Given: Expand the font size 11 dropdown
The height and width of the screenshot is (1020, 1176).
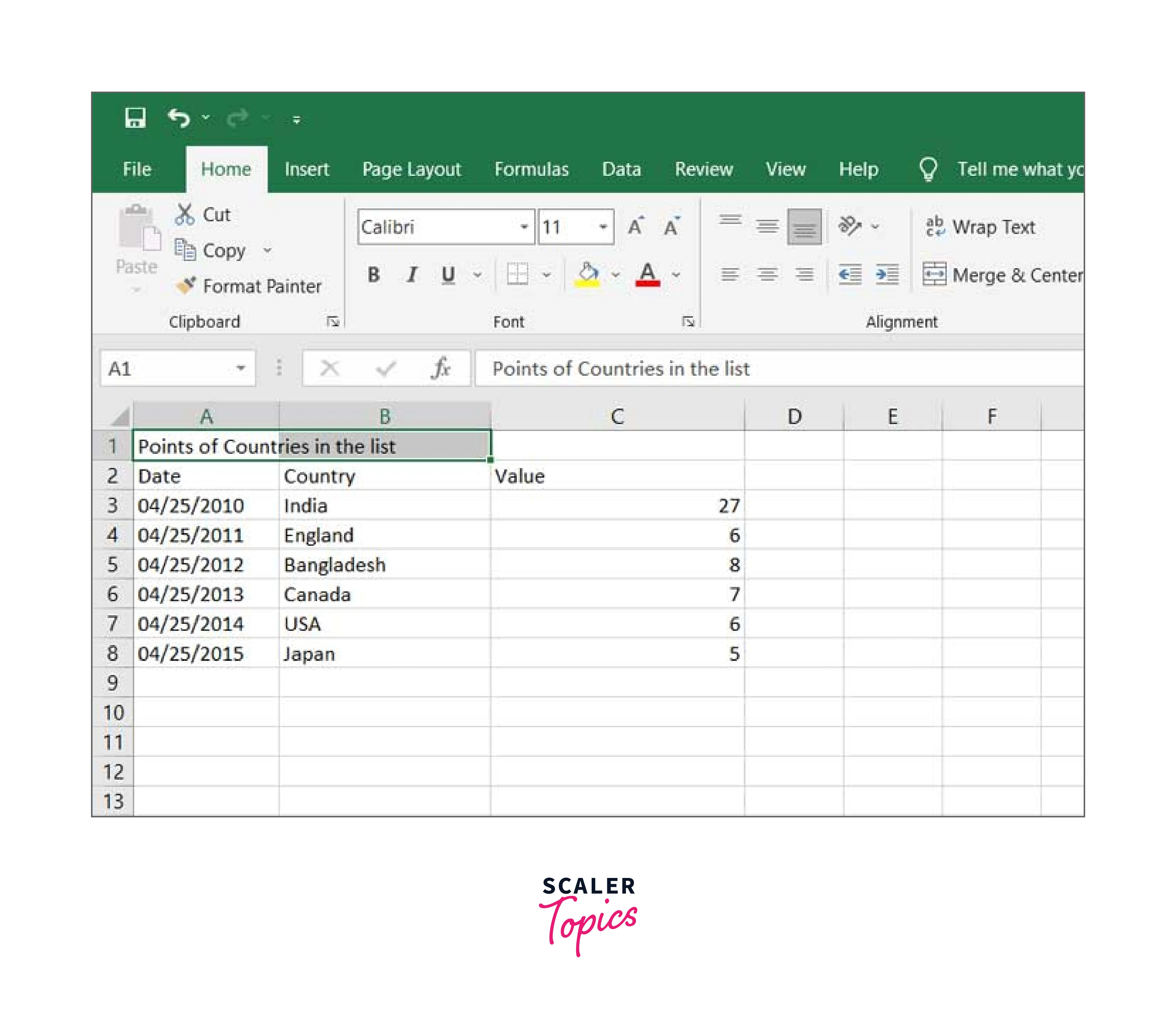Looking at the screenshot, I should (x=602, y=227).
